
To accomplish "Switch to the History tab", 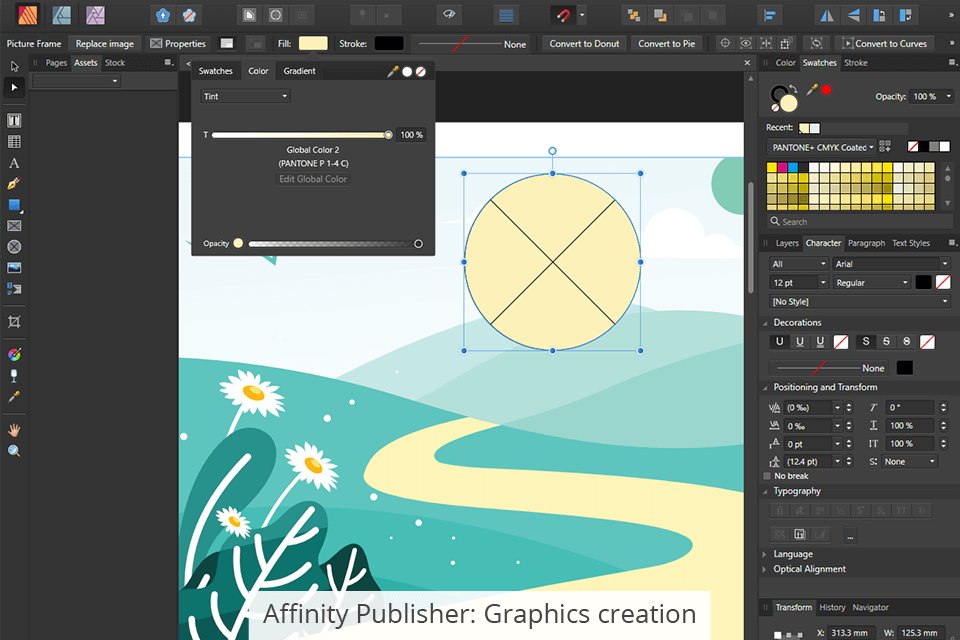I will [x=832, y=608].
